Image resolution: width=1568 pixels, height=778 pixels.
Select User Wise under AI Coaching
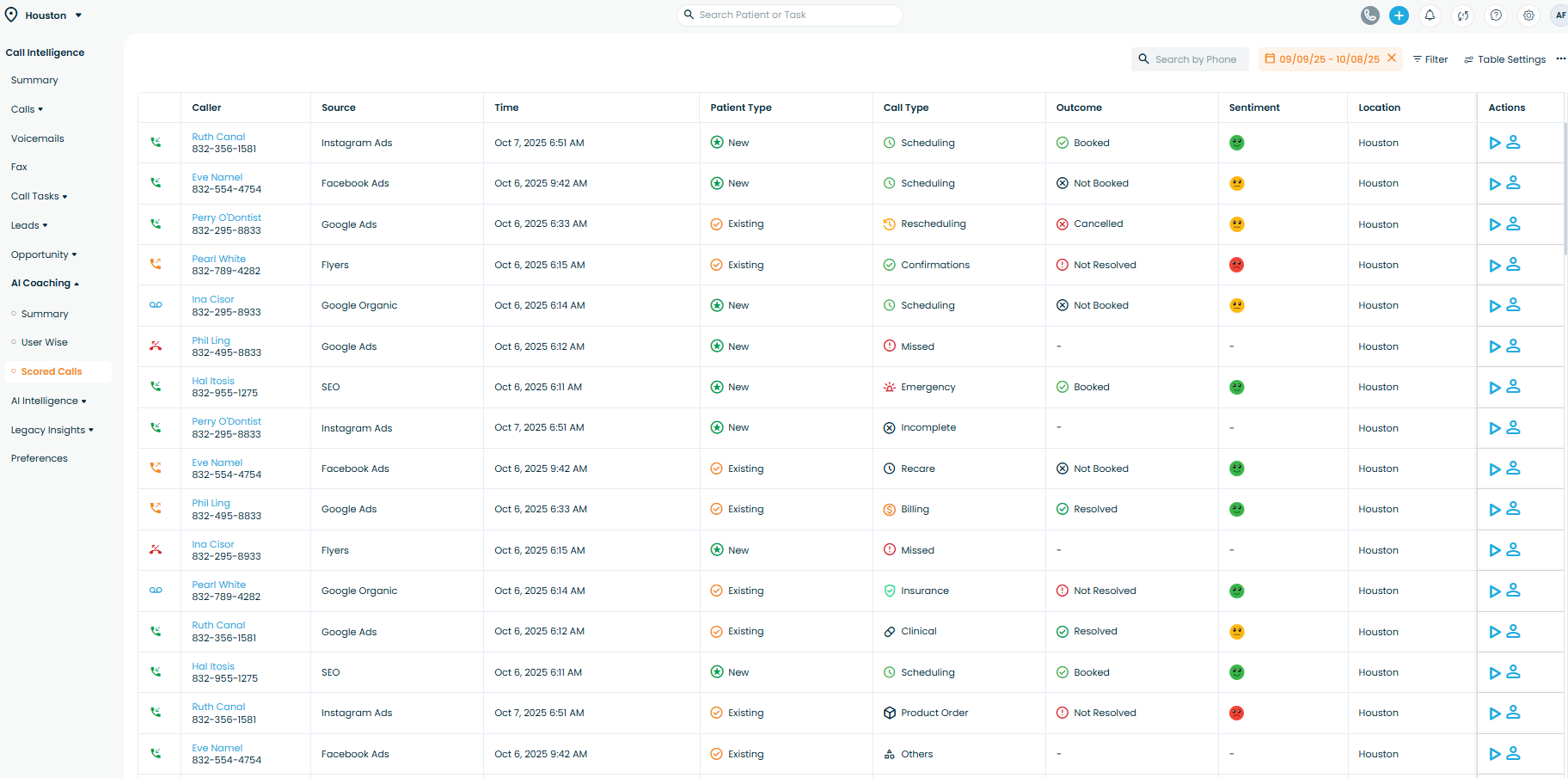[x=45, y=342]
